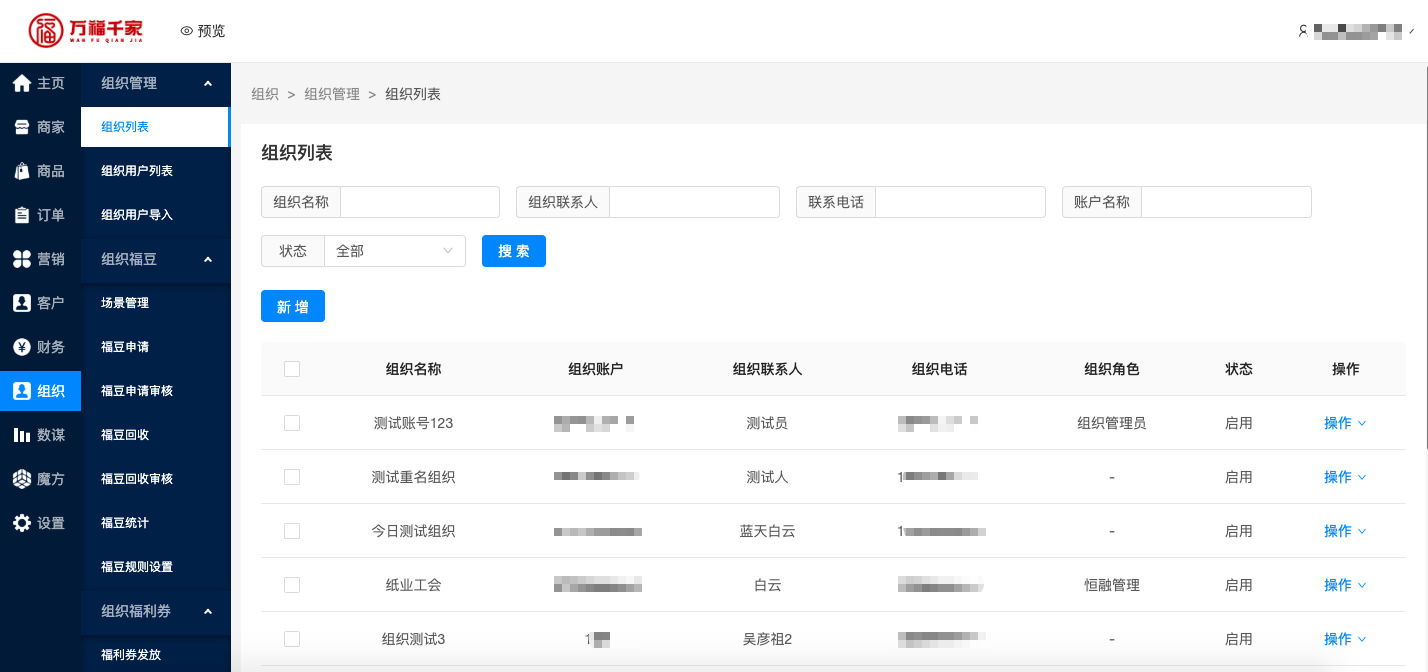Open the 财务 yen icon

22,347
